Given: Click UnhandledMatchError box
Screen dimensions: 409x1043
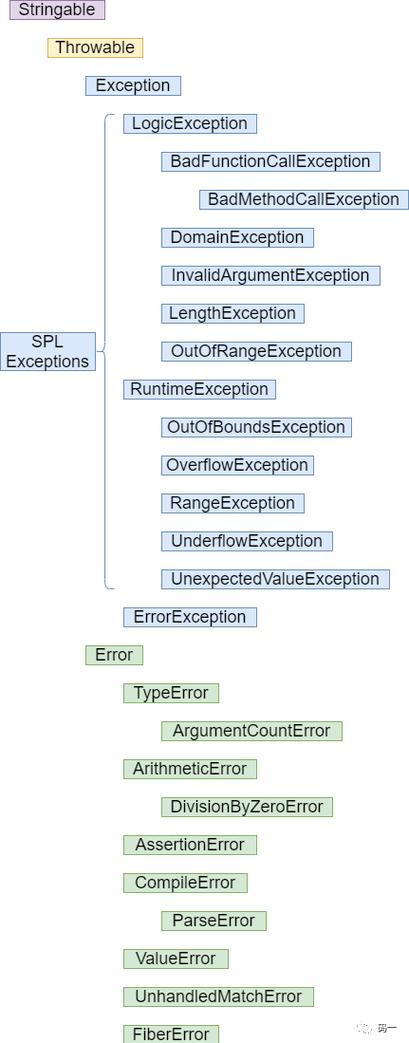Looking at the screenshot, I should (218, 996).
